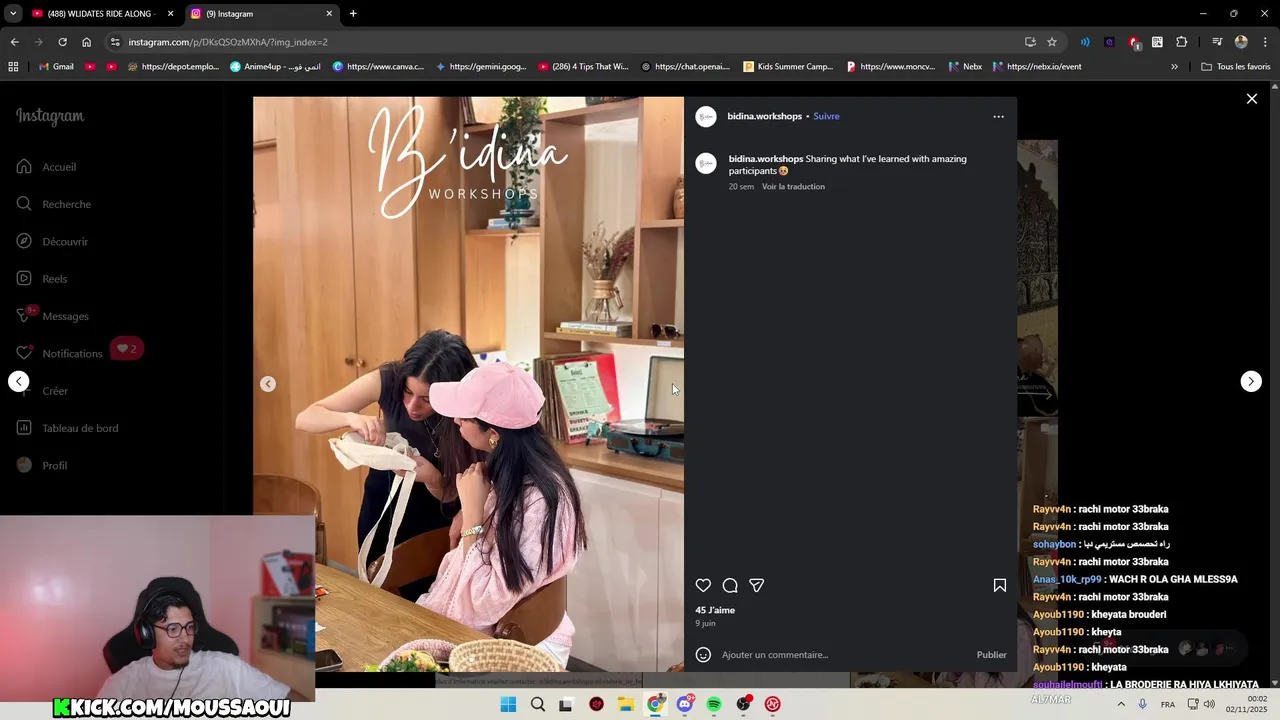Open the apps grid in bookmarks bar
The image size is (1280, 720).
pyautogui.click(x=13, y=67)
